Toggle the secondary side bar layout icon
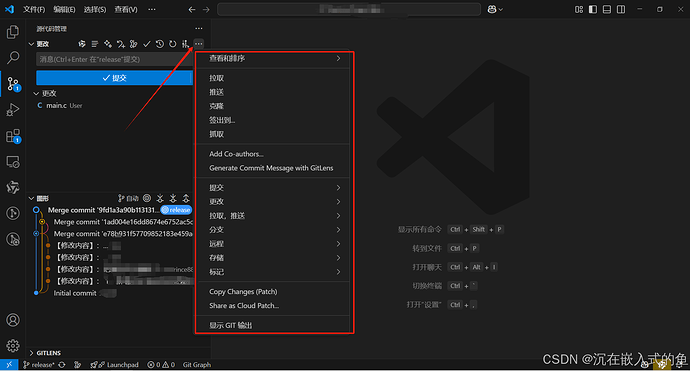690x371 pixels. pyautogui.click(x=621, y=9)
